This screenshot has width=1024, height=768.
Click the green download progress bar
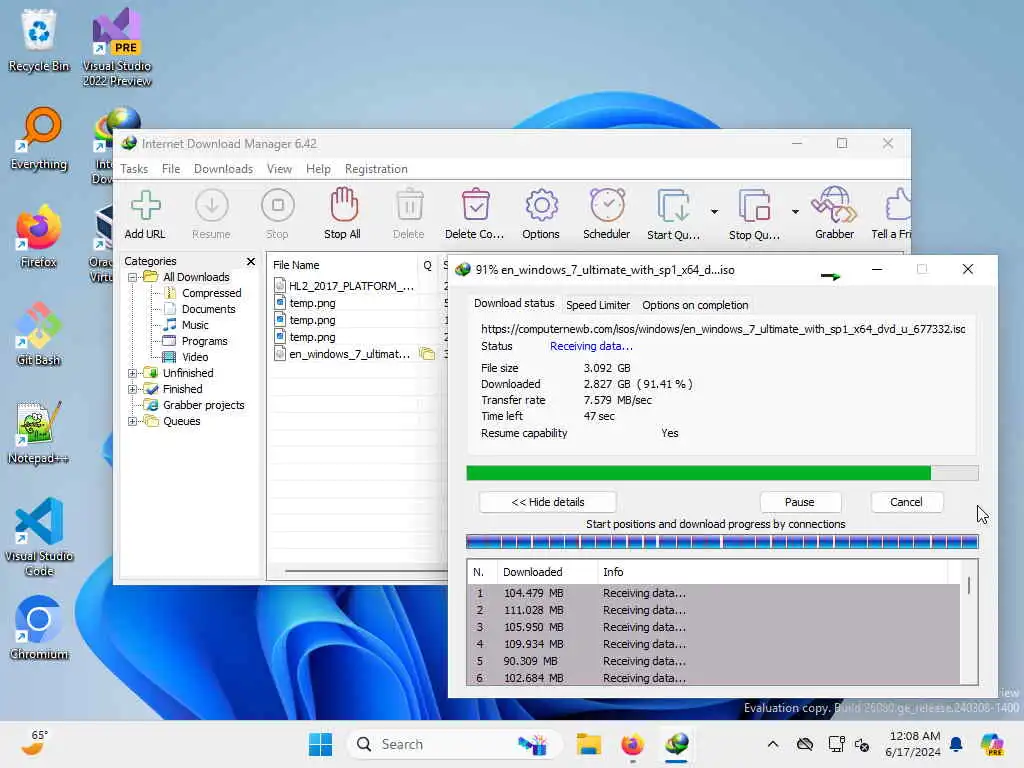tap(722, 473)
